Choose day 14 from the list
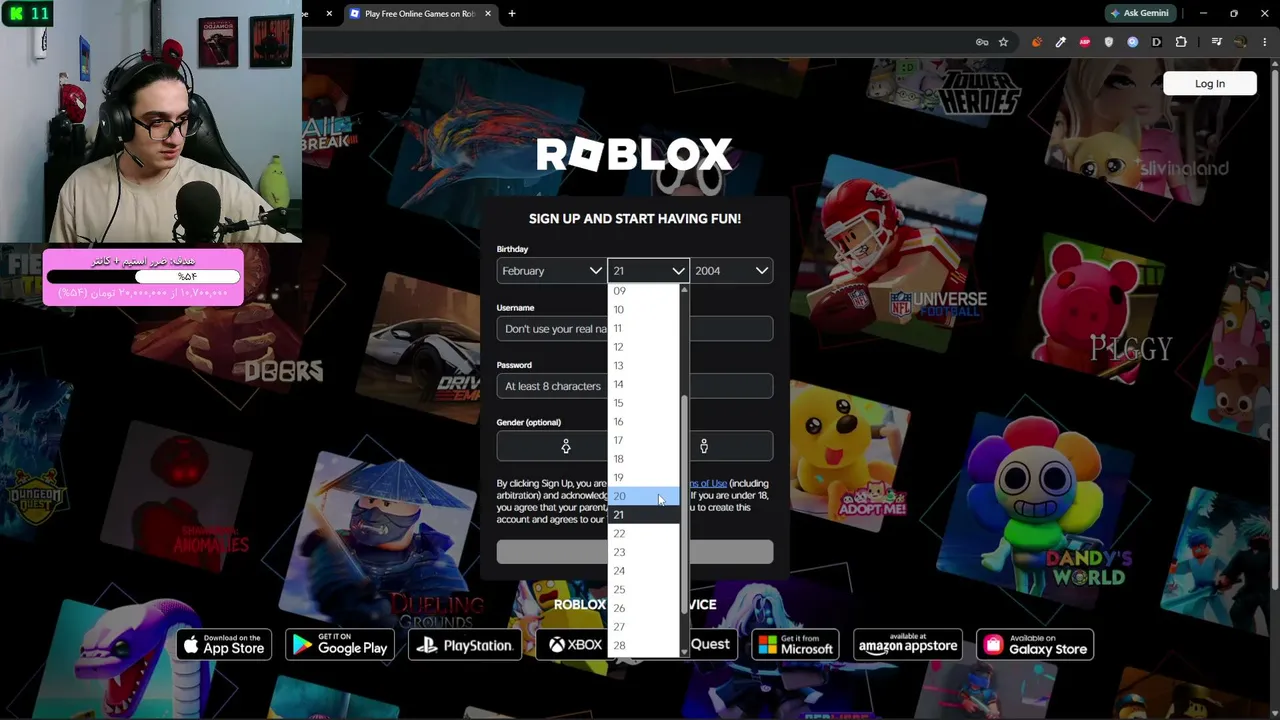Image resolution: width=1280 pixels, height=720 pixels. pos(644,384)
